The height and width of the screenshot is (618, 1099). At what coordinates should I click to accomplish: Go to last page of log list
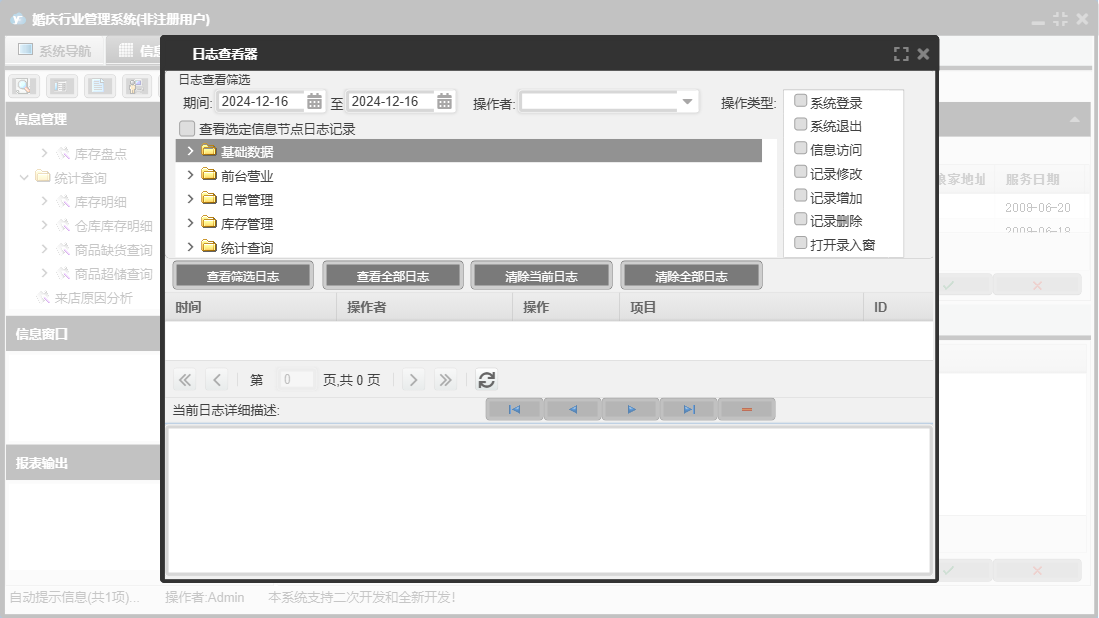(x=445, y=380)
